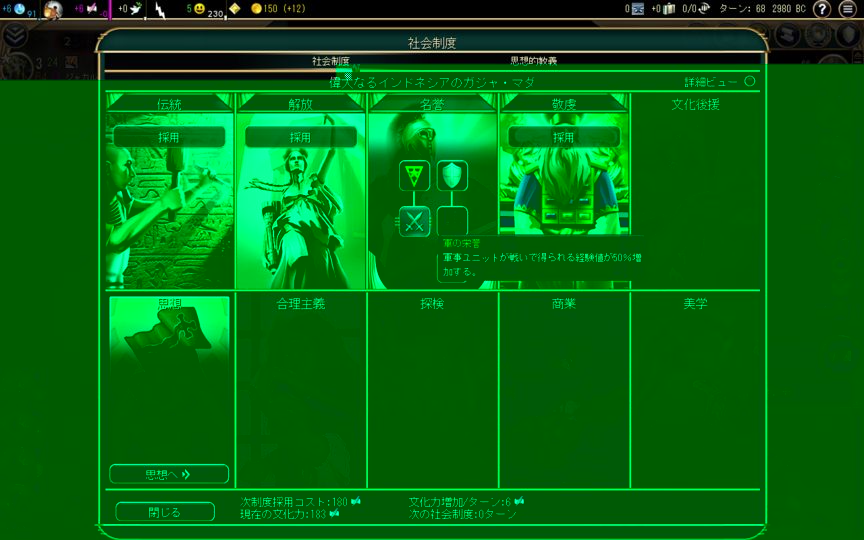Expand the double-chevron panel at top left
This screenshot has width=864, height=540.
(x=15, y=35)
